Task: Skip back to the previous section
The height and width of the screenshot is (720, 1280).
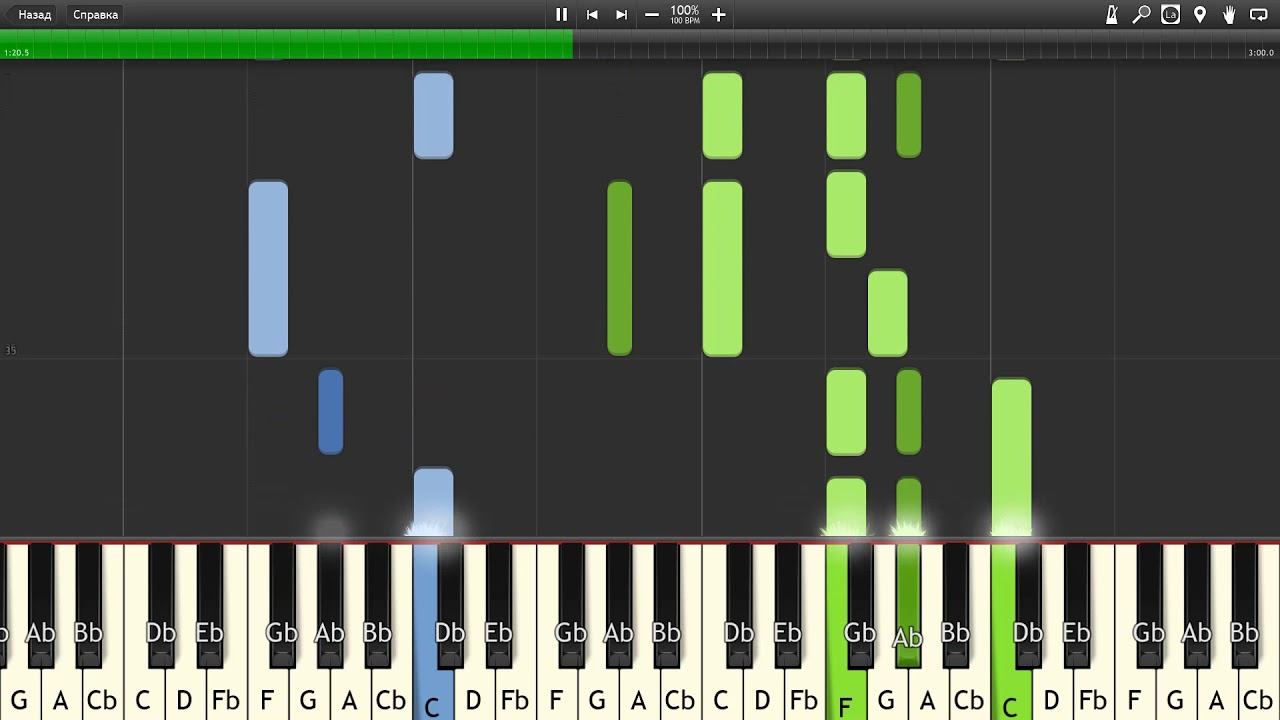Action: tap(592, 14)
